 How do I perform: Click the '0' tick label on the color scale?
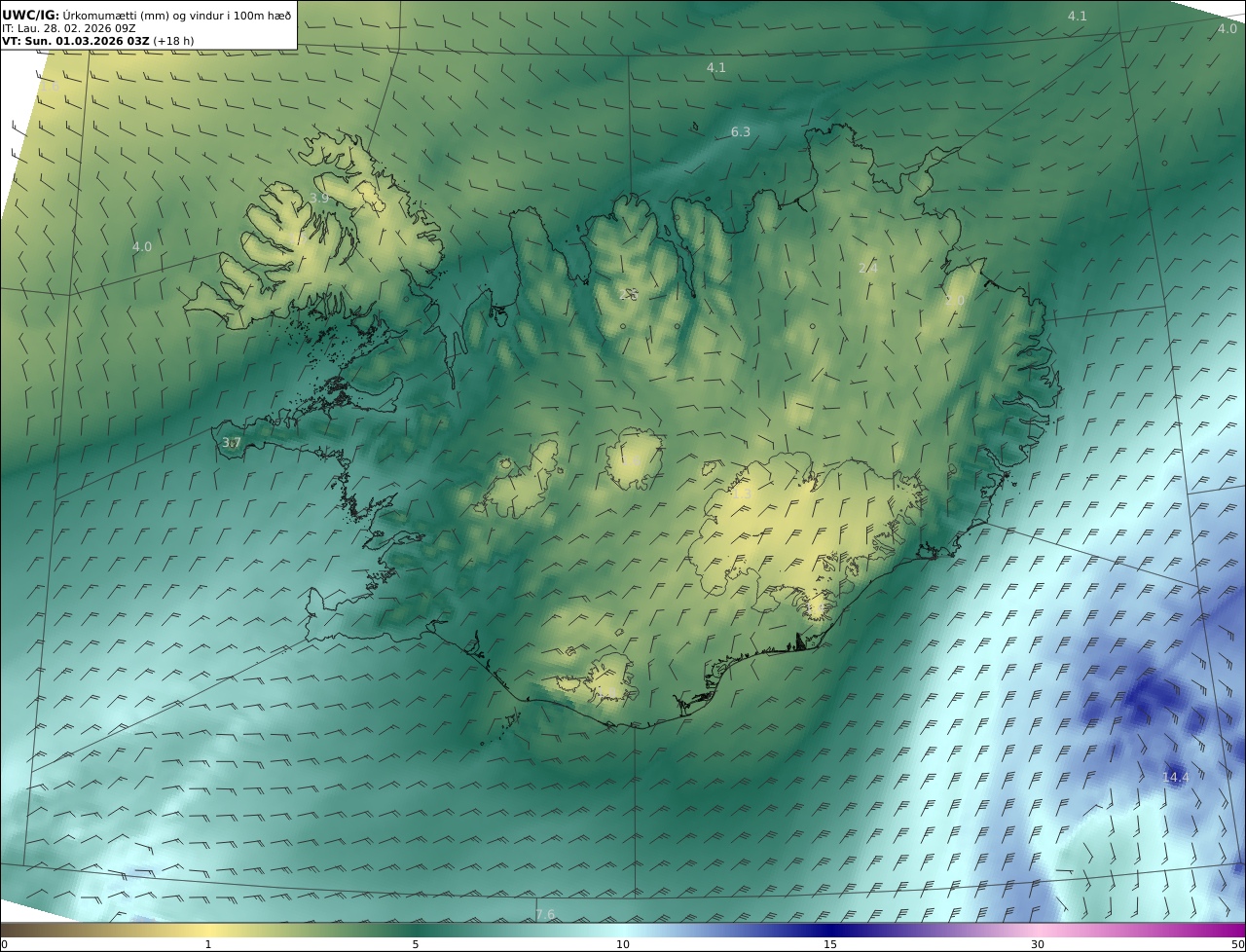pos(4,944)
